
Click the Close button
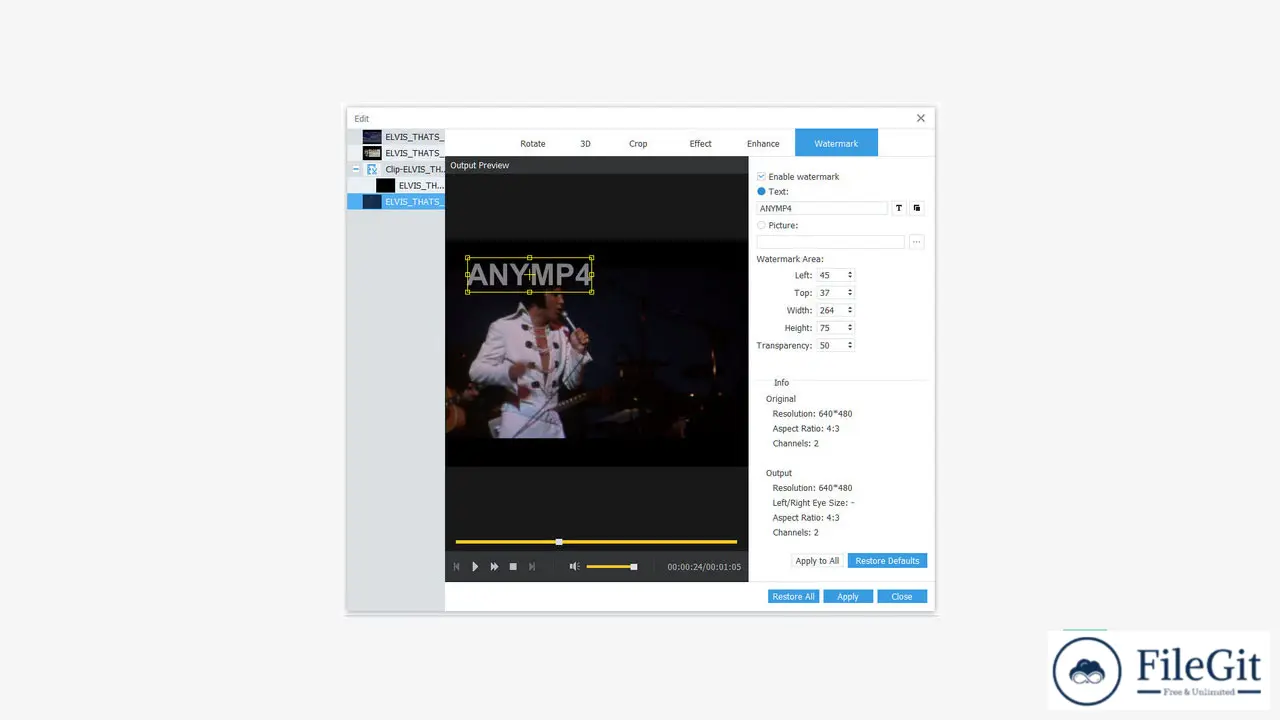coord(902,596)
